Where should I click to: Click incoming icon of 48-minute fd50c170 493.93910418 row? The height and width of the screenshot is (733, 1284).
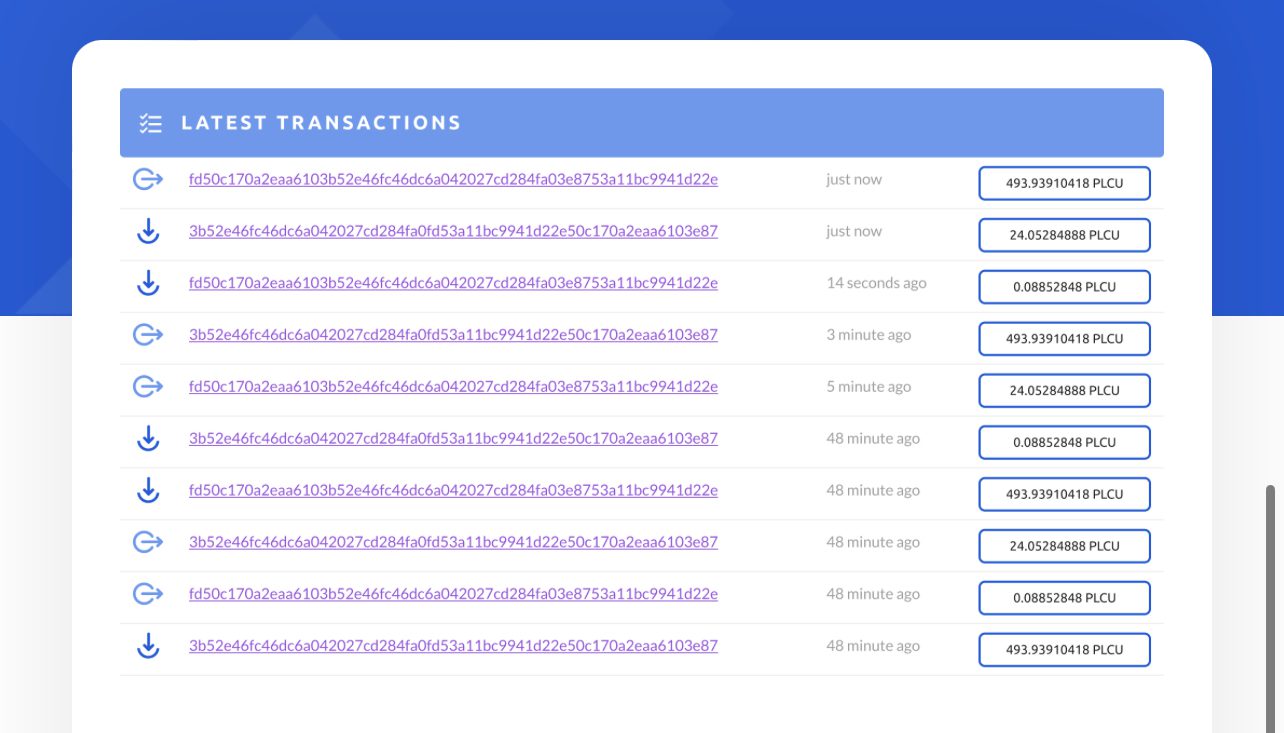click(x=148, y=491)
